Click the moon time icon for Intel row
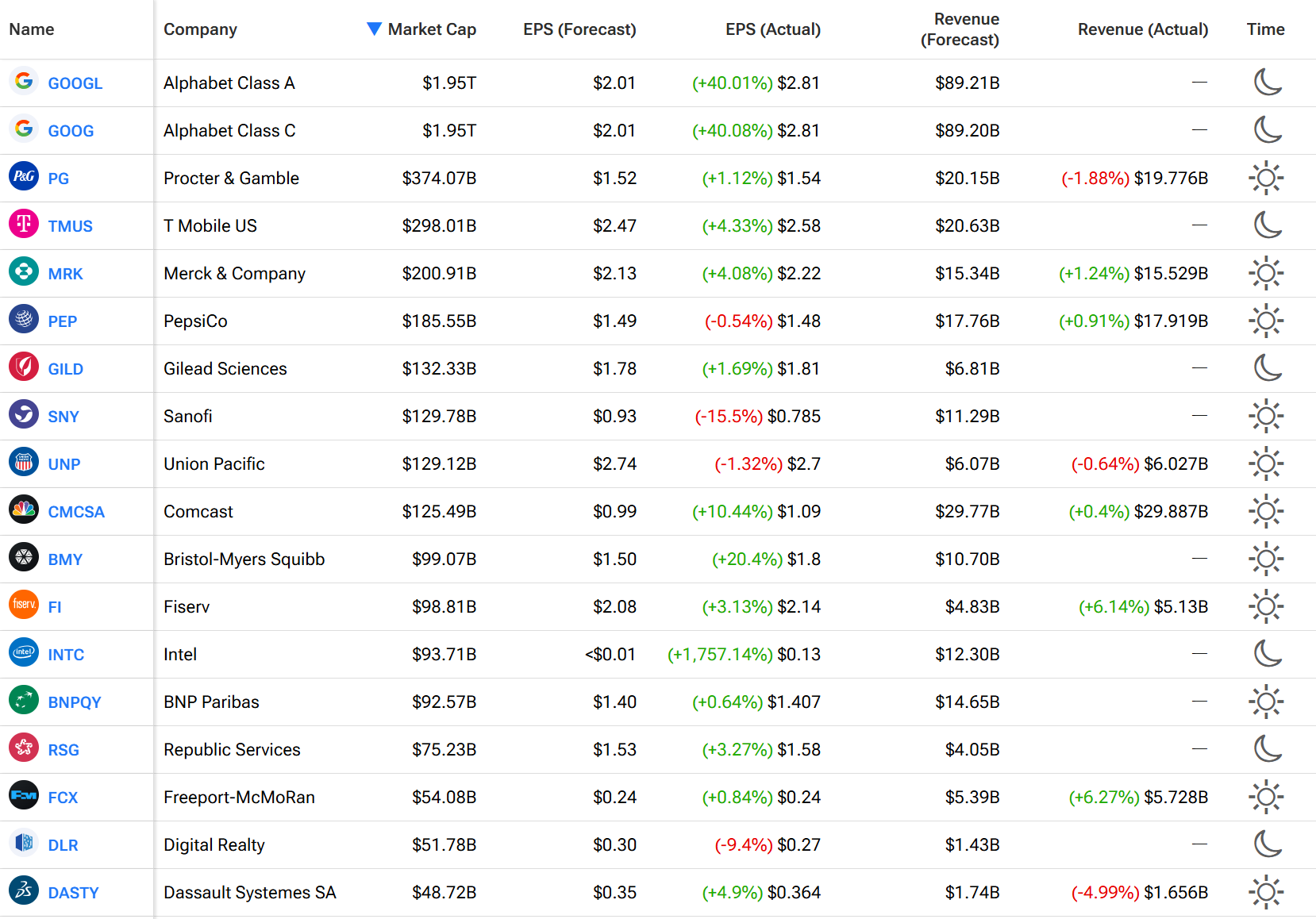This screenshot has width=1316, height=919. point(1268,653)
